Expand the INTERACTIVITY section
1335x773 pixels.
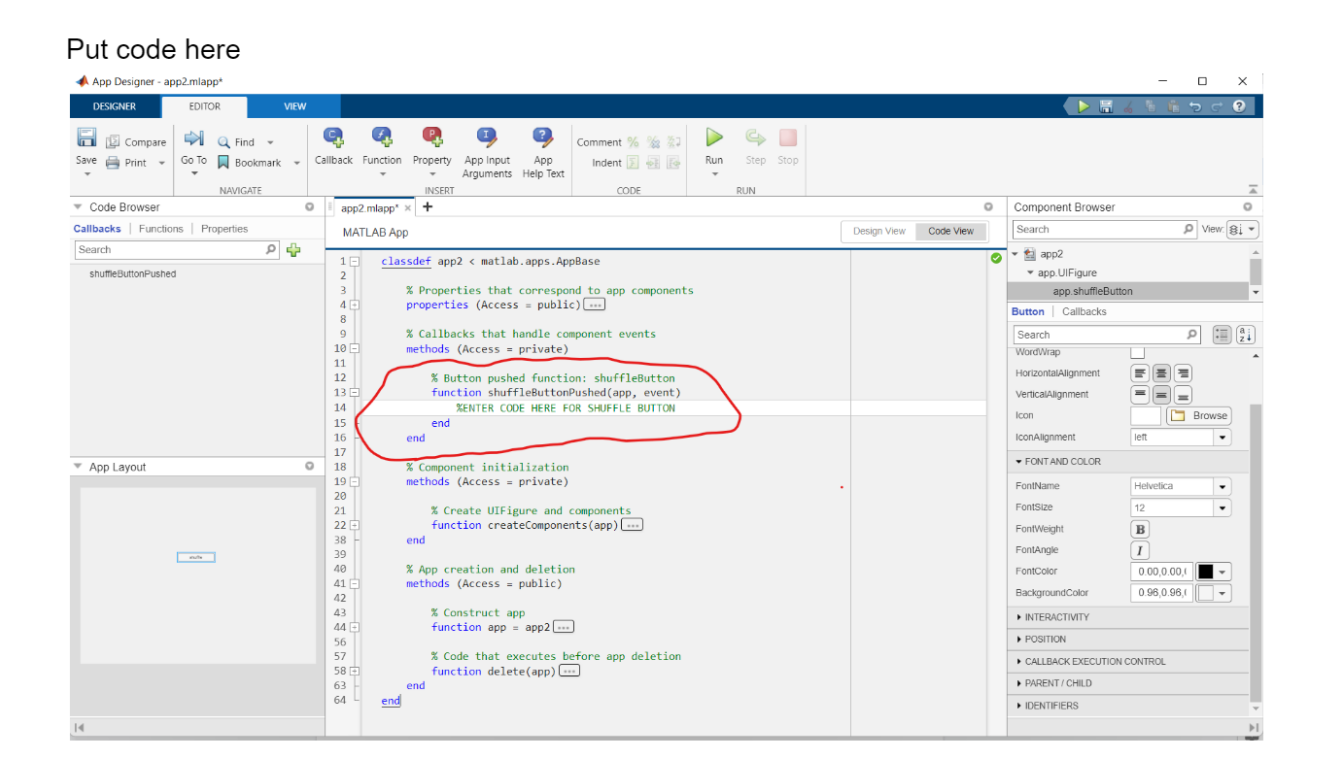pos(1056,617)
